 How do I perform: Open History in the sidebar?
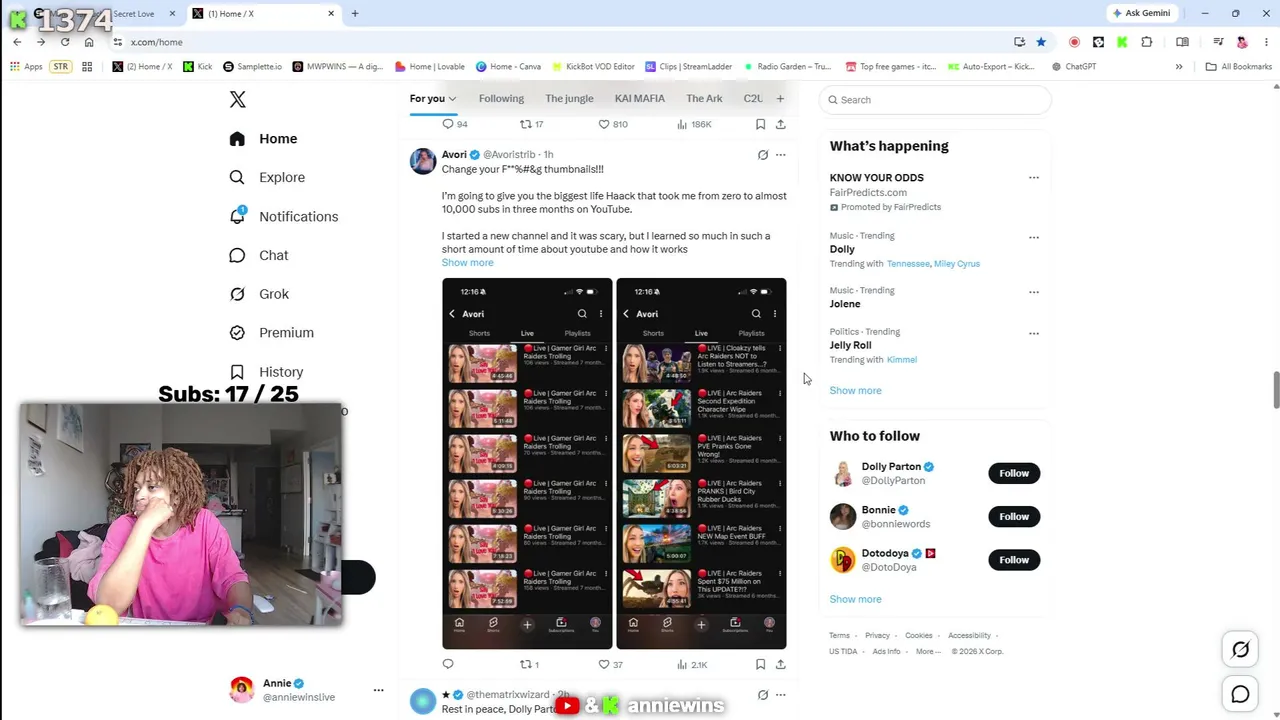tap(265, 372)
